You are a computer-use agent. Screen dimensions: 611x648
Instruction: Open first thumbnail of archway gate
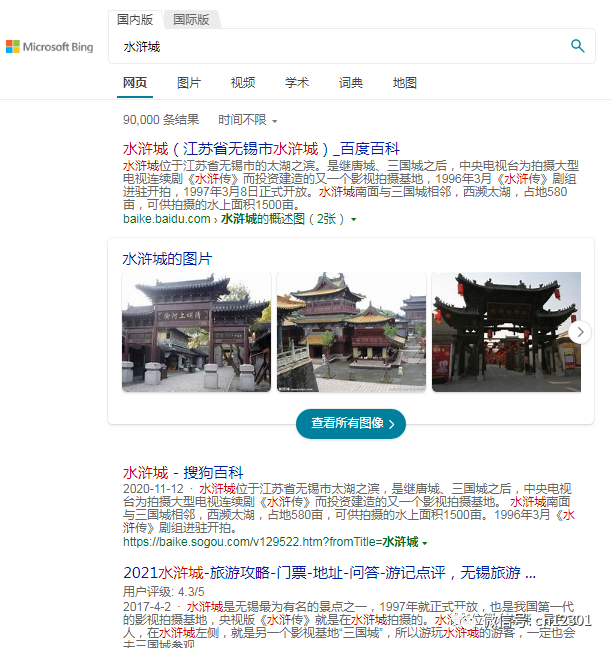click(196, 332)
